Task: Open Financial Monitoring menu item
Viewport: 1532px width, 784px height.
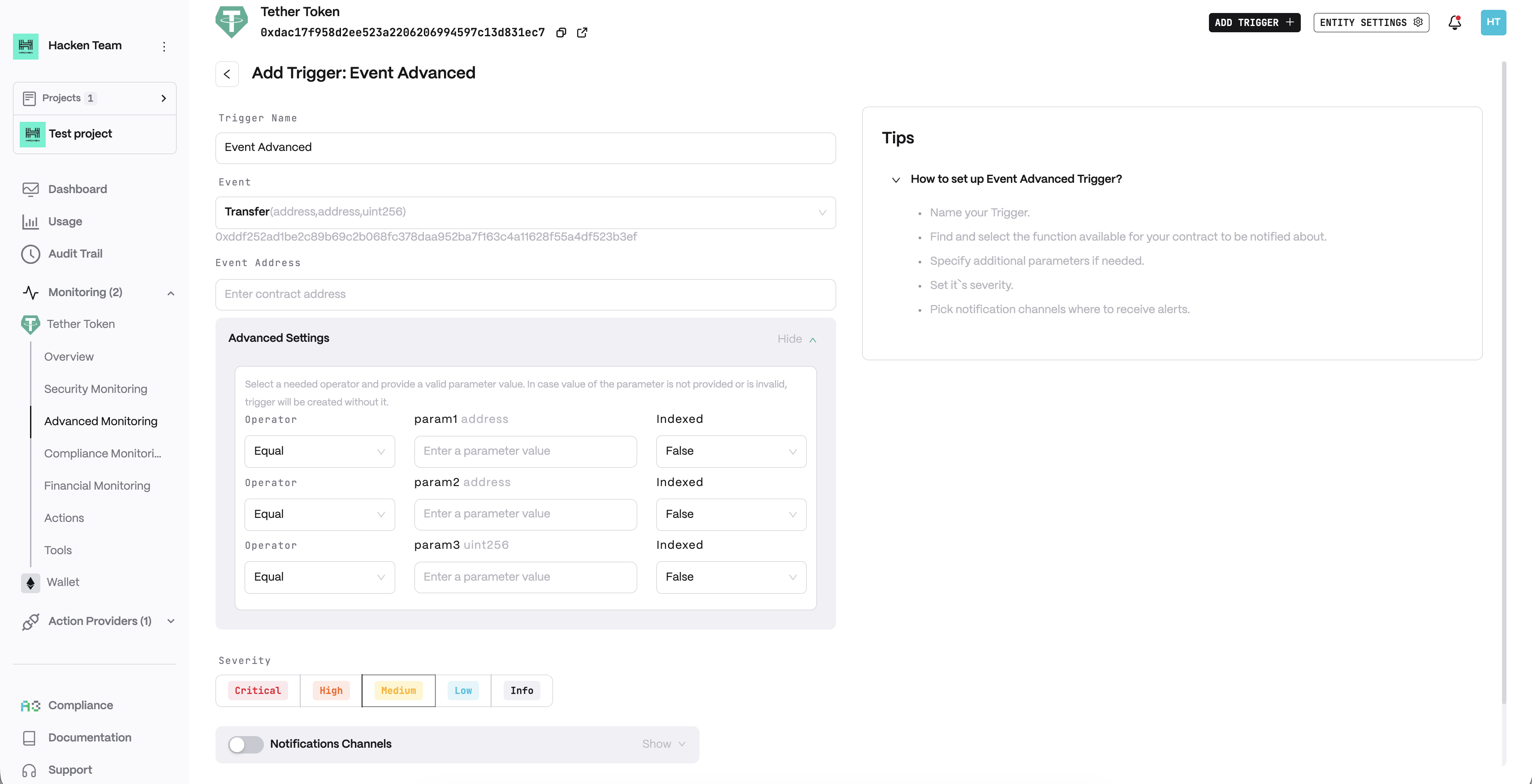Action: point(97,486)
